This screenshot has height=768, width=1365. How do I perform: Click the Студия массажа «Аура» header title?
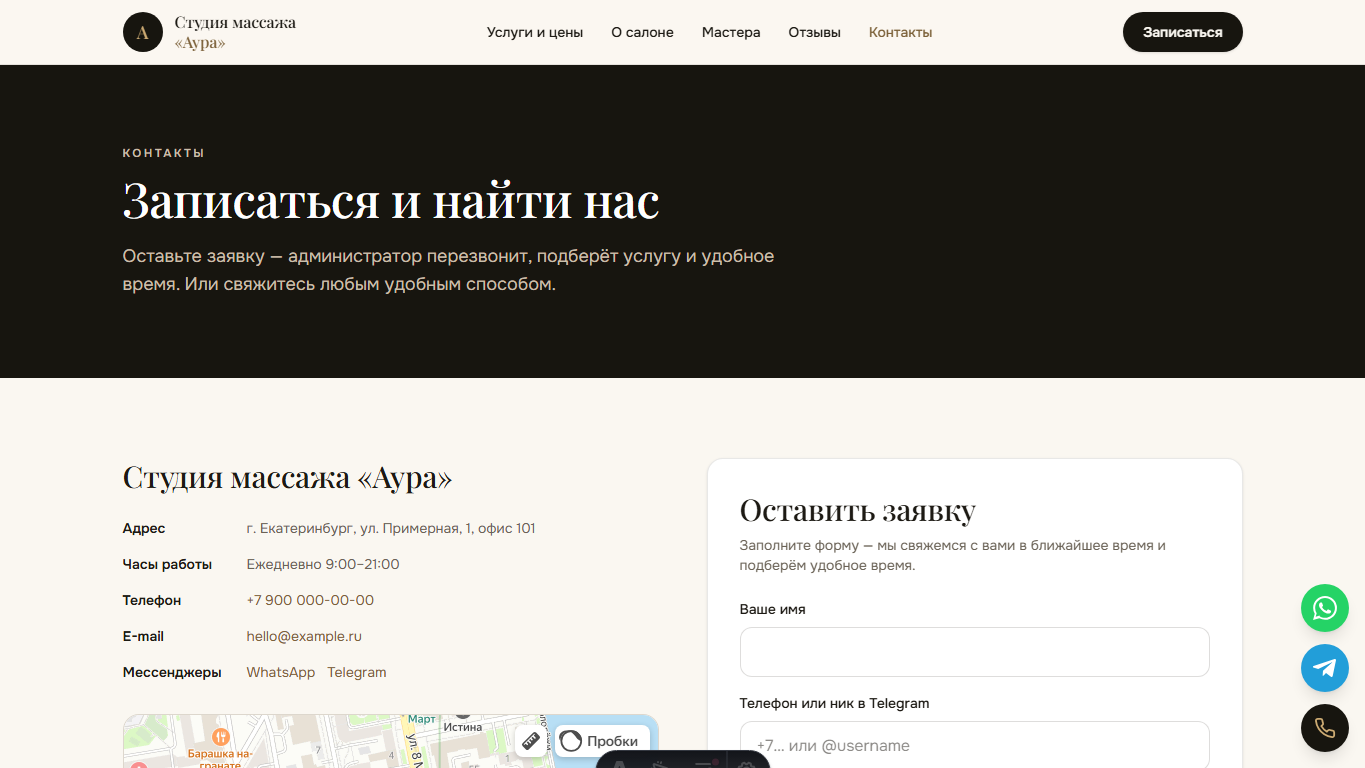(235, 32)
